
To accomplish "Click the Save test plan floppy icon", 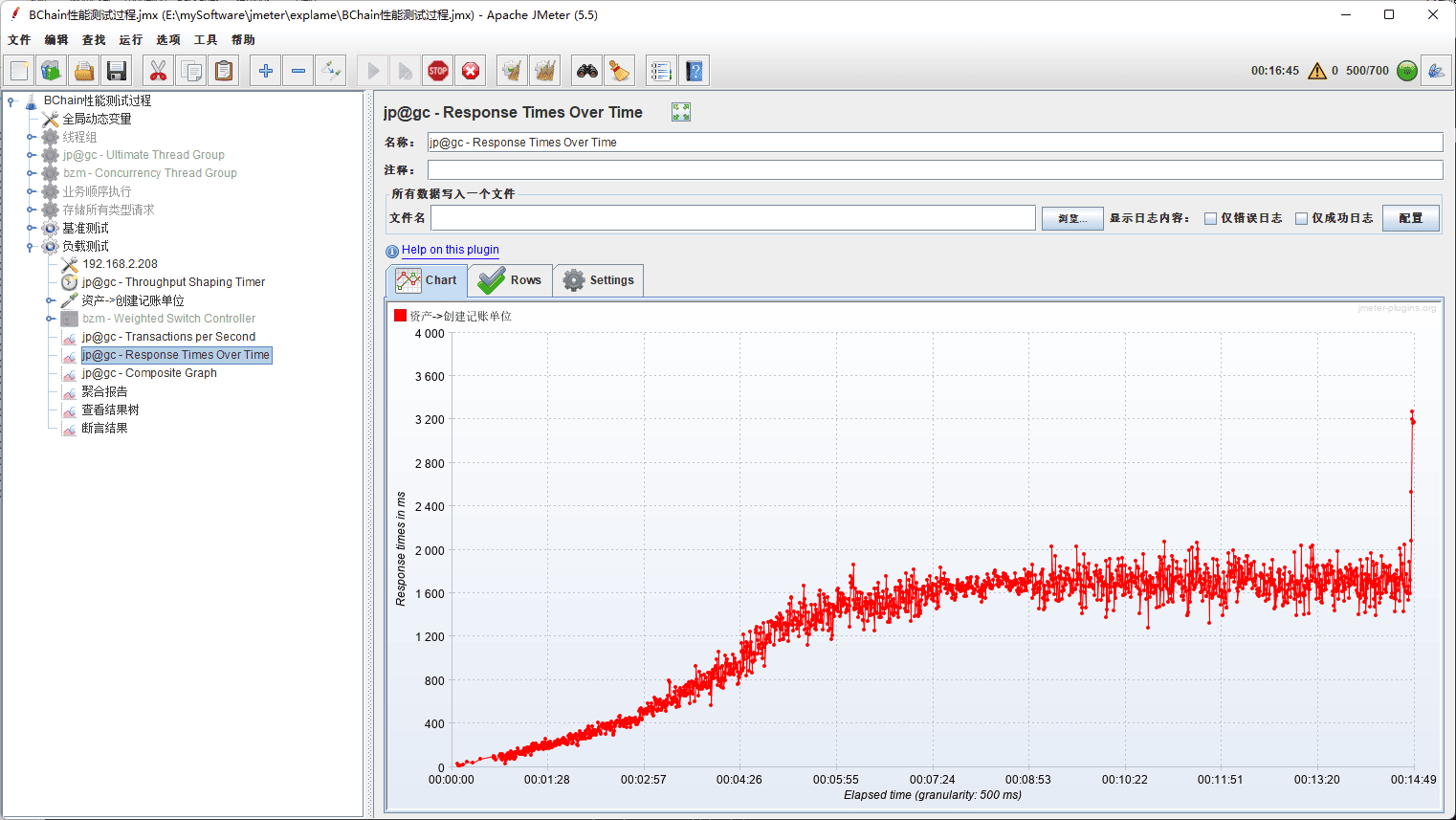I will (x=117, y=71).
